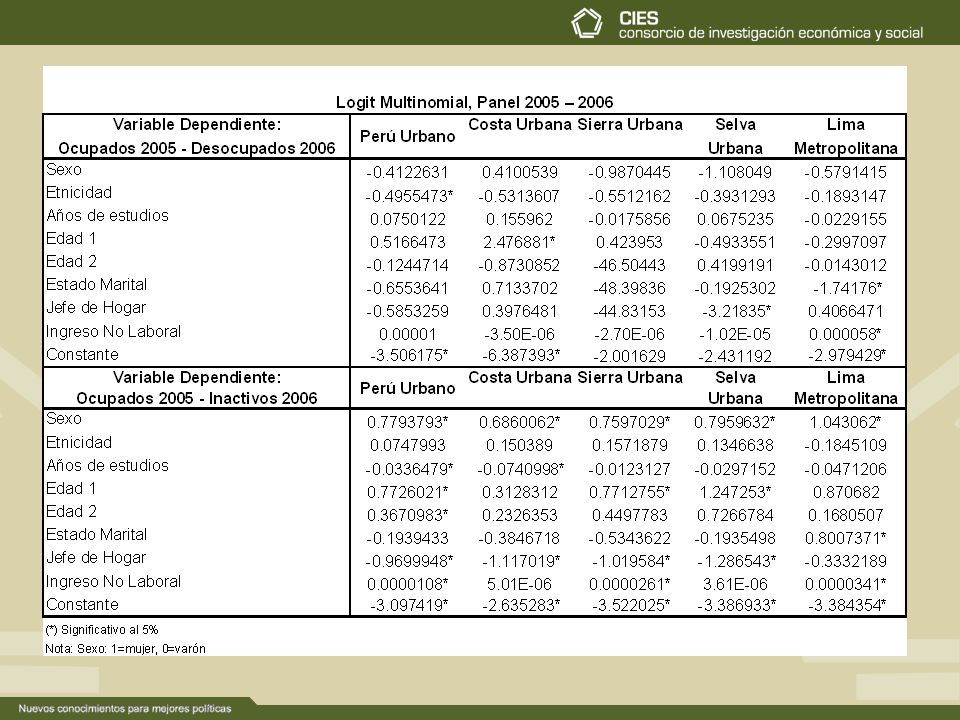The image size is (960, 720).
Task: Select the constant -3.097419*
Action: [x=409, y=606]
